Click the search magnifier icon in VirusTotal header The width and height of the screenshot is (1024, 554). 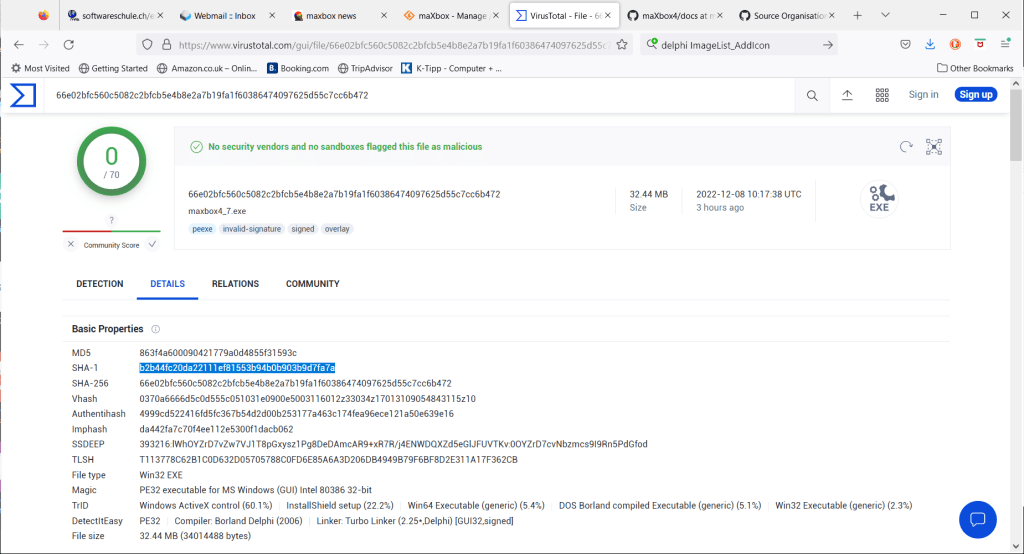pos(812,95)
